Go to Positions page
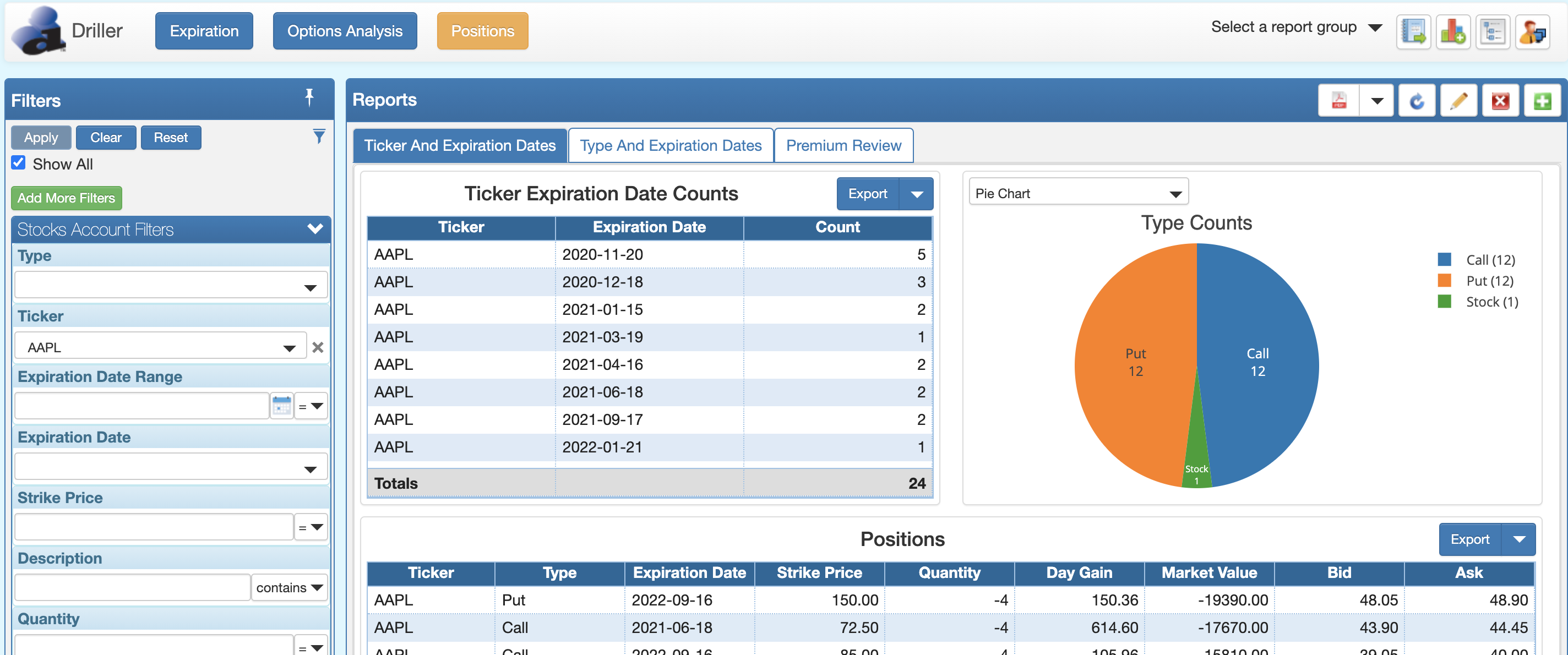1568x655 pixels. click(x=482, y=31)
